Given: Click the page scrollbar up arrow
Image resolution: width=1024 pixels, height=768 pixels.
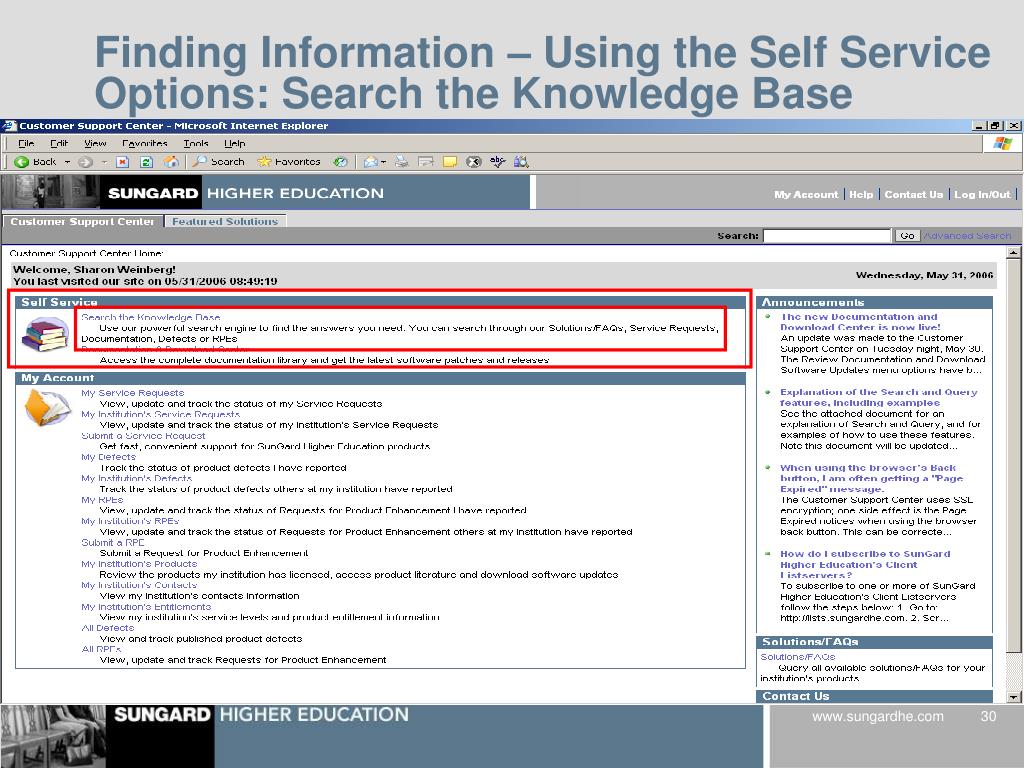Looking at the screenshot, I should [1014, 252].
